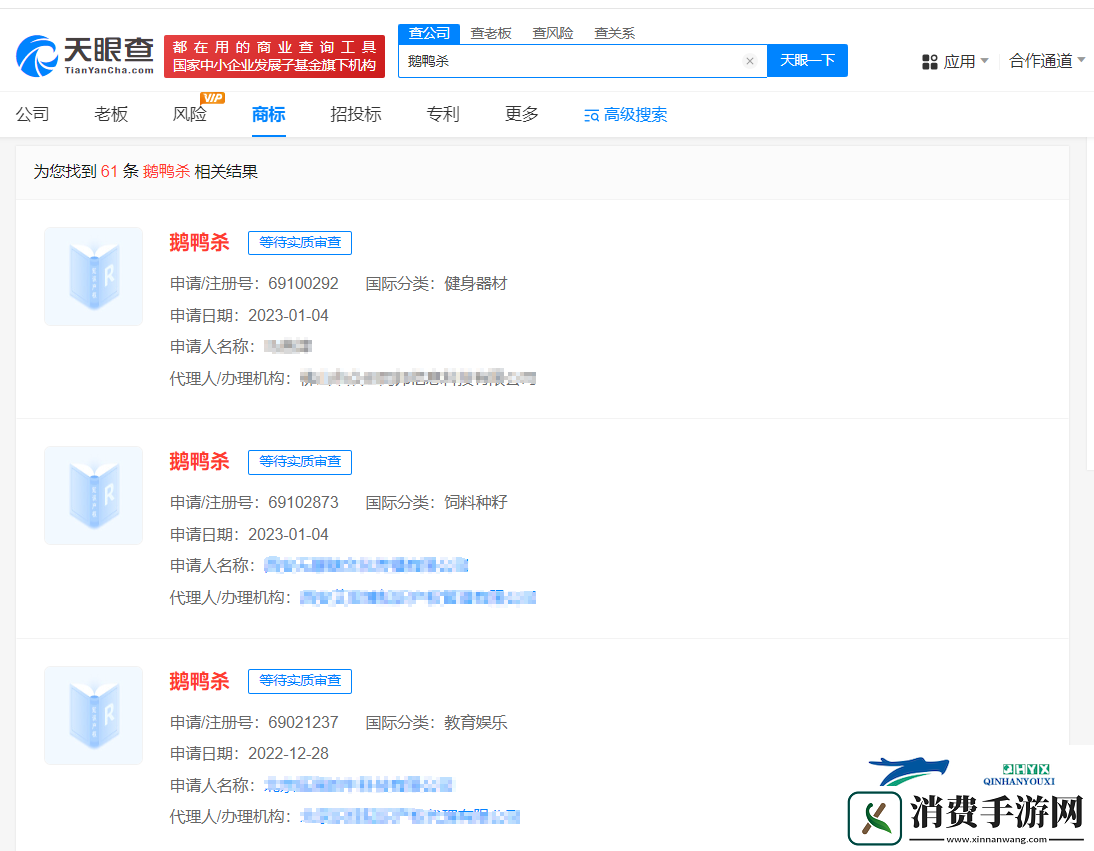The width and height of the screenshot is (1094, 851).
Task: Select the 查老板 search tab
Action: click(x=491, y=33)
